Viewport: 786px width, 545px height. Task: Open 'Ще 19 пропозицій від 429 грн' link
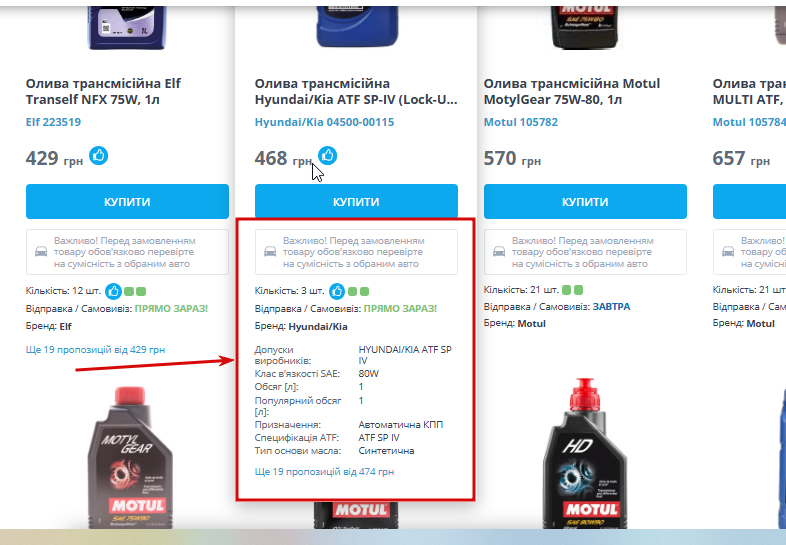point(95,349)
